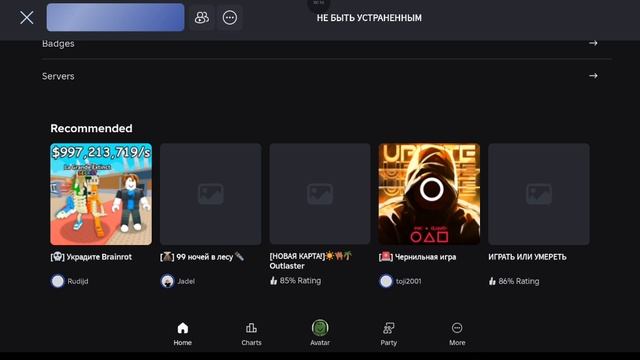Image resolution: width=640 pixels, height=360 pixels.
Task: Click the blue Play button
Action: tap(116, 18)
